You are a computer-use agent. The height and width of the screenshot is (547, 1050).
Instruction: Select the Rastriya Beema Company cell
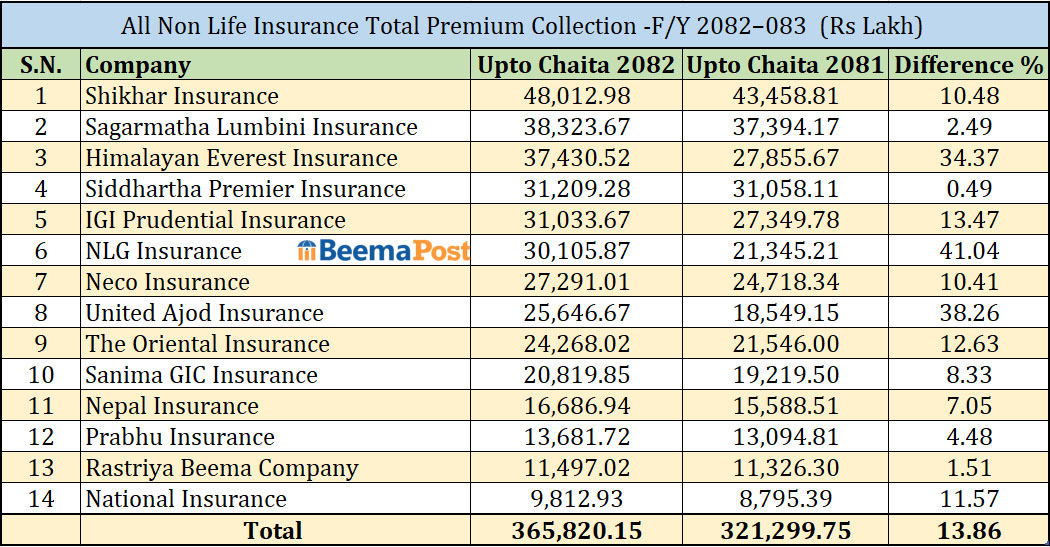pyautogui.click(x=221, y=468)
